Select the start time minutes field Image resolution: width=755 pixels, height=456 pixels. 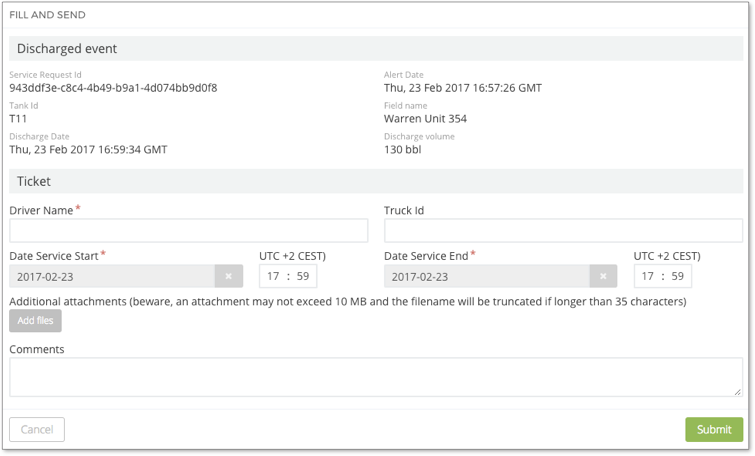tap(303, 276)
